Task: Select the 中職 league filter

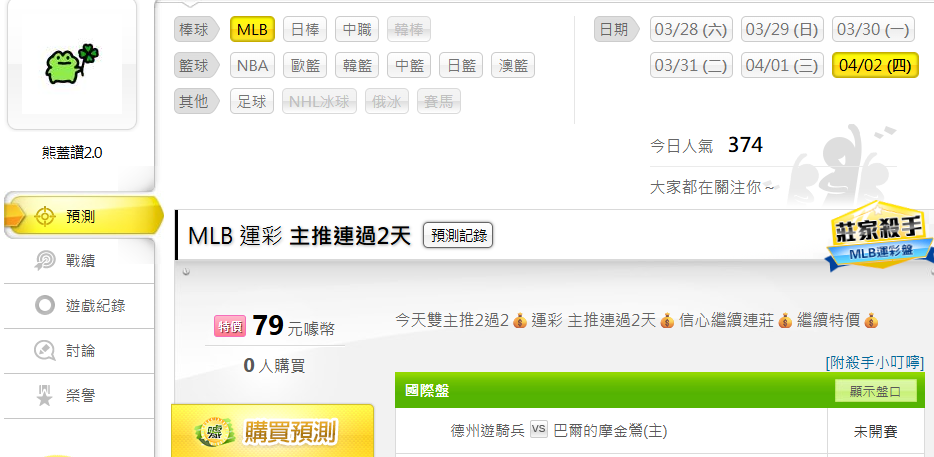Action: (x=357, y=29)
